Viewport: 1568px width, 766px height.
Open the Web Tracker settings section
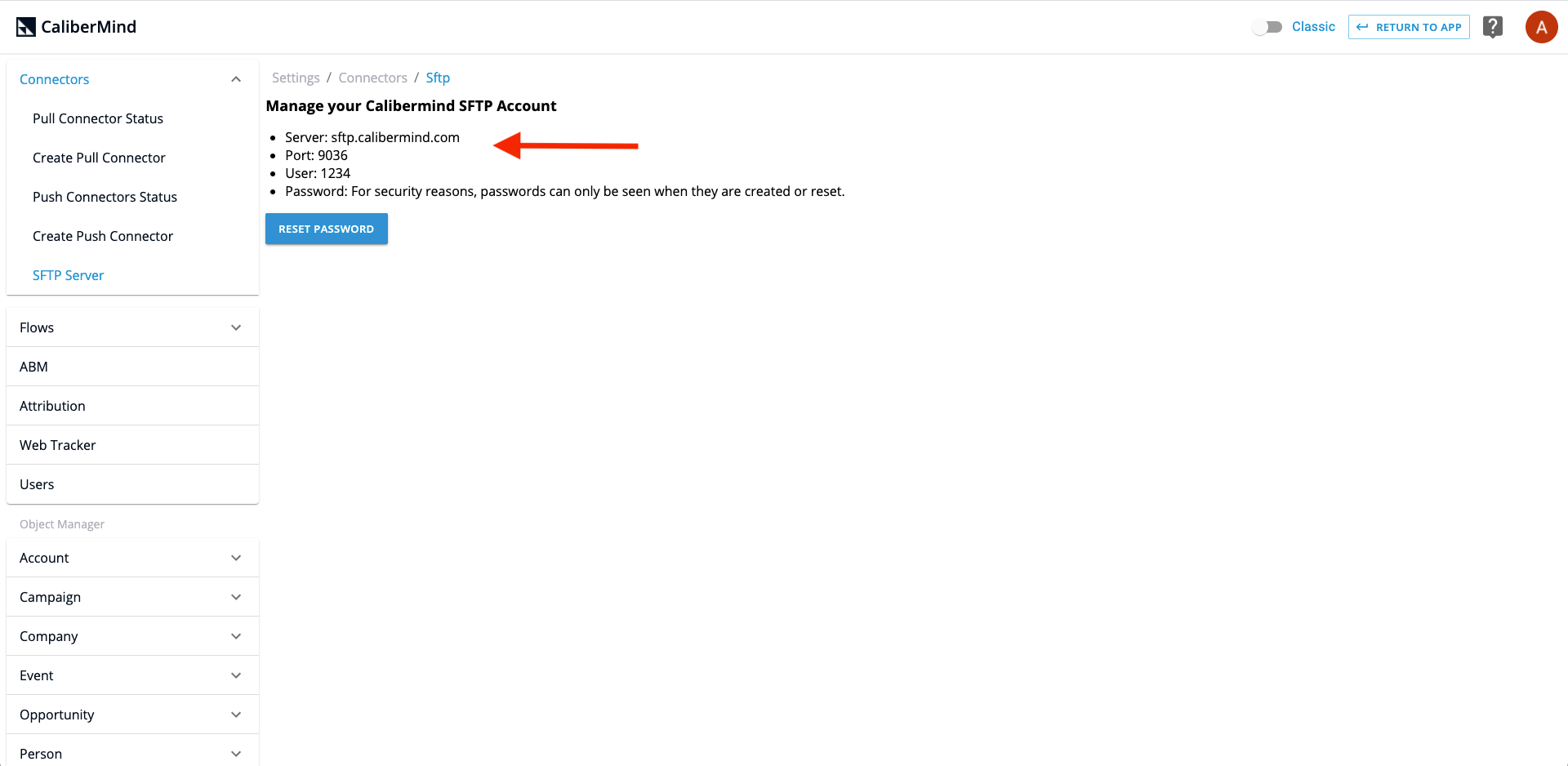click(x=132, y=445)
